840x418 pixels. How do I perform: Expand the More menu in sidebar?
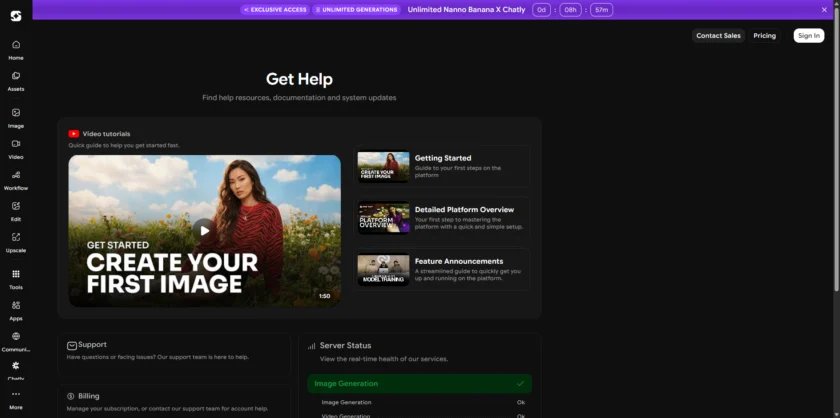(16, 400)
